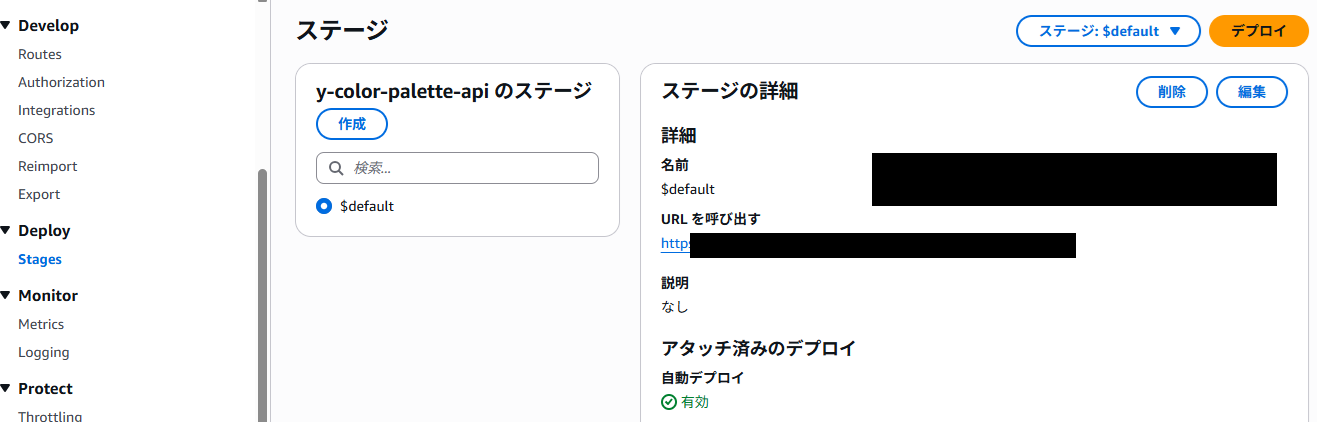
Task: Open Routes in the sidebar
Action: [40, 54]
